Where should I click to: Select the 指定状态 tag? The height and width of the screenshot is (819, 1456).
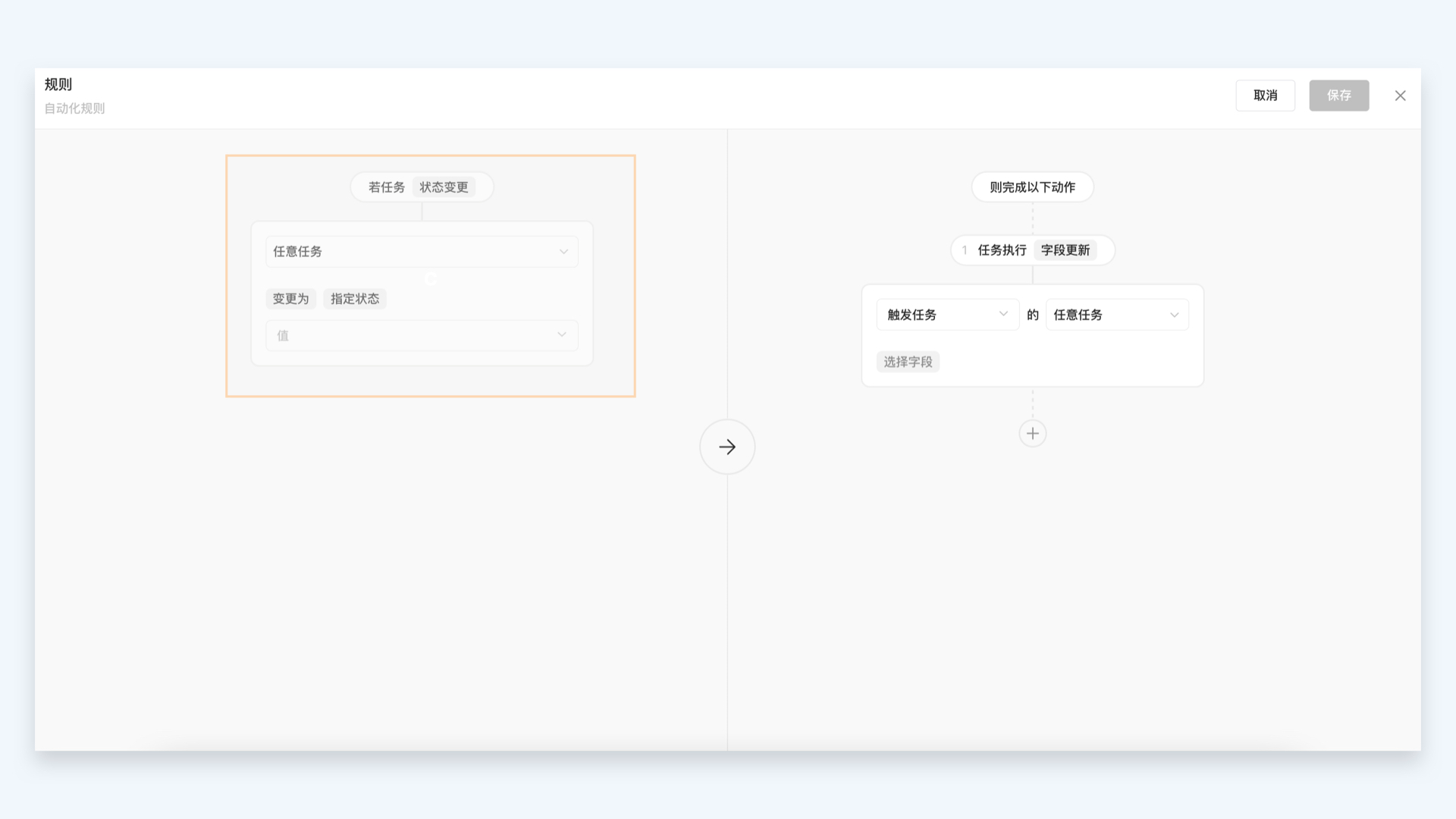coord(355,299)
